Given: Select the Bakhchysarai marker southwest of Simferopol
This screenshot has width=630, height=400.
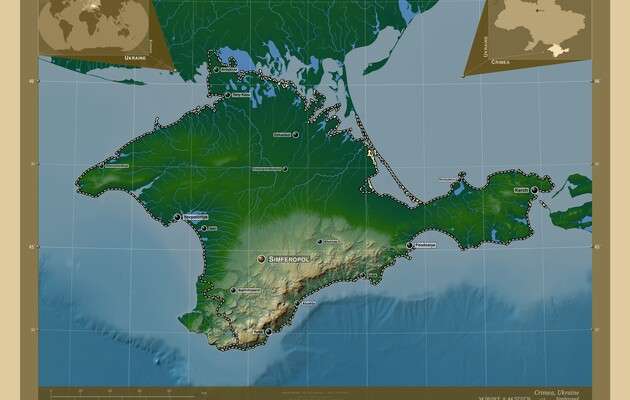Looking at the screenshot, I should tap(233, 290).
